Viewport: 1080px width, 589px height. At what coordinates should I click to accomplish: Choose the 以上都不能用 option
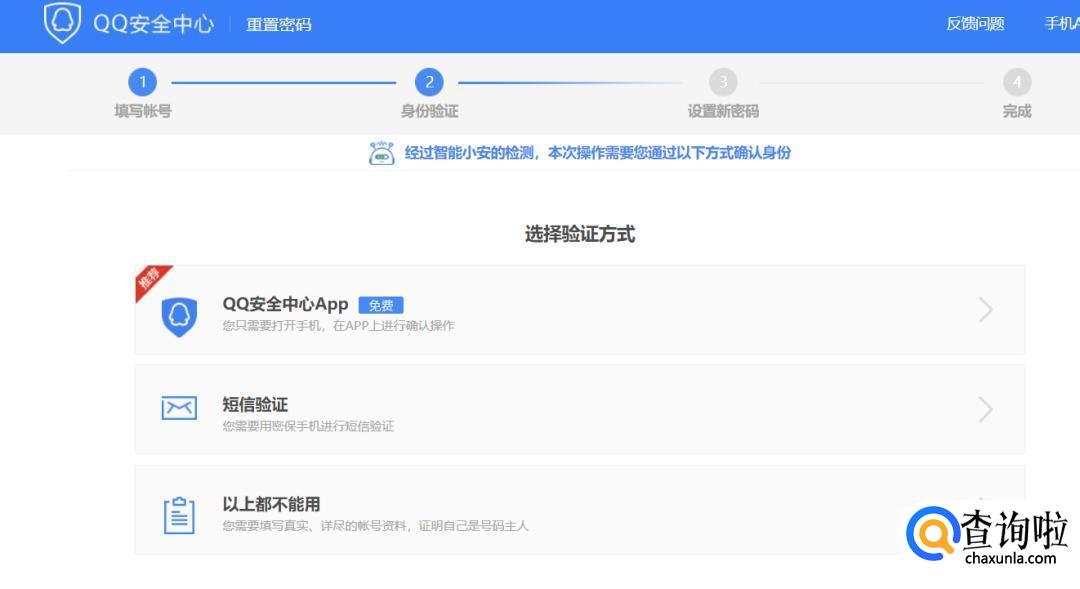580,510
